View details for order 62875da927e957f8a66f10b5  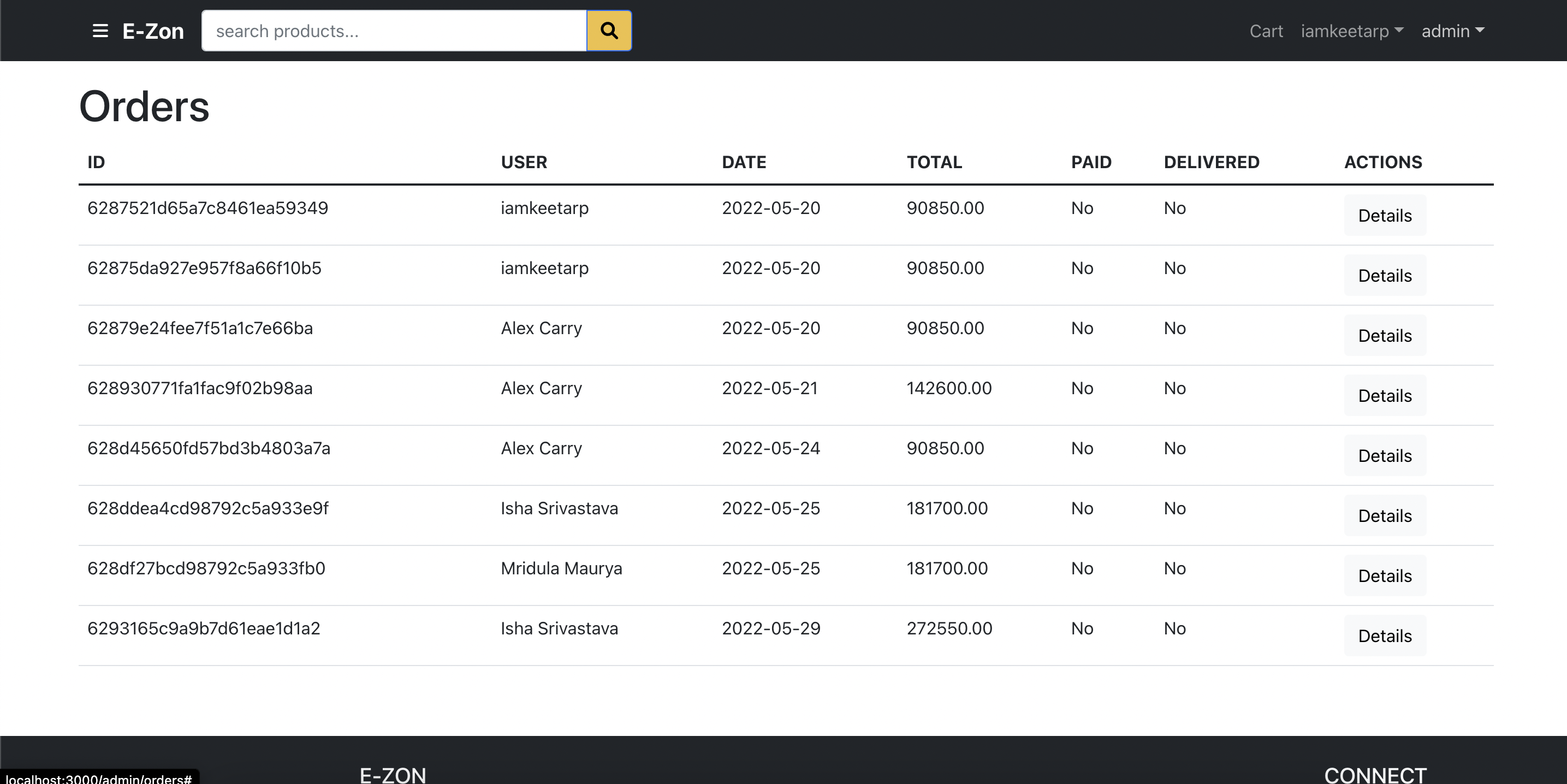pos(1385,276)
